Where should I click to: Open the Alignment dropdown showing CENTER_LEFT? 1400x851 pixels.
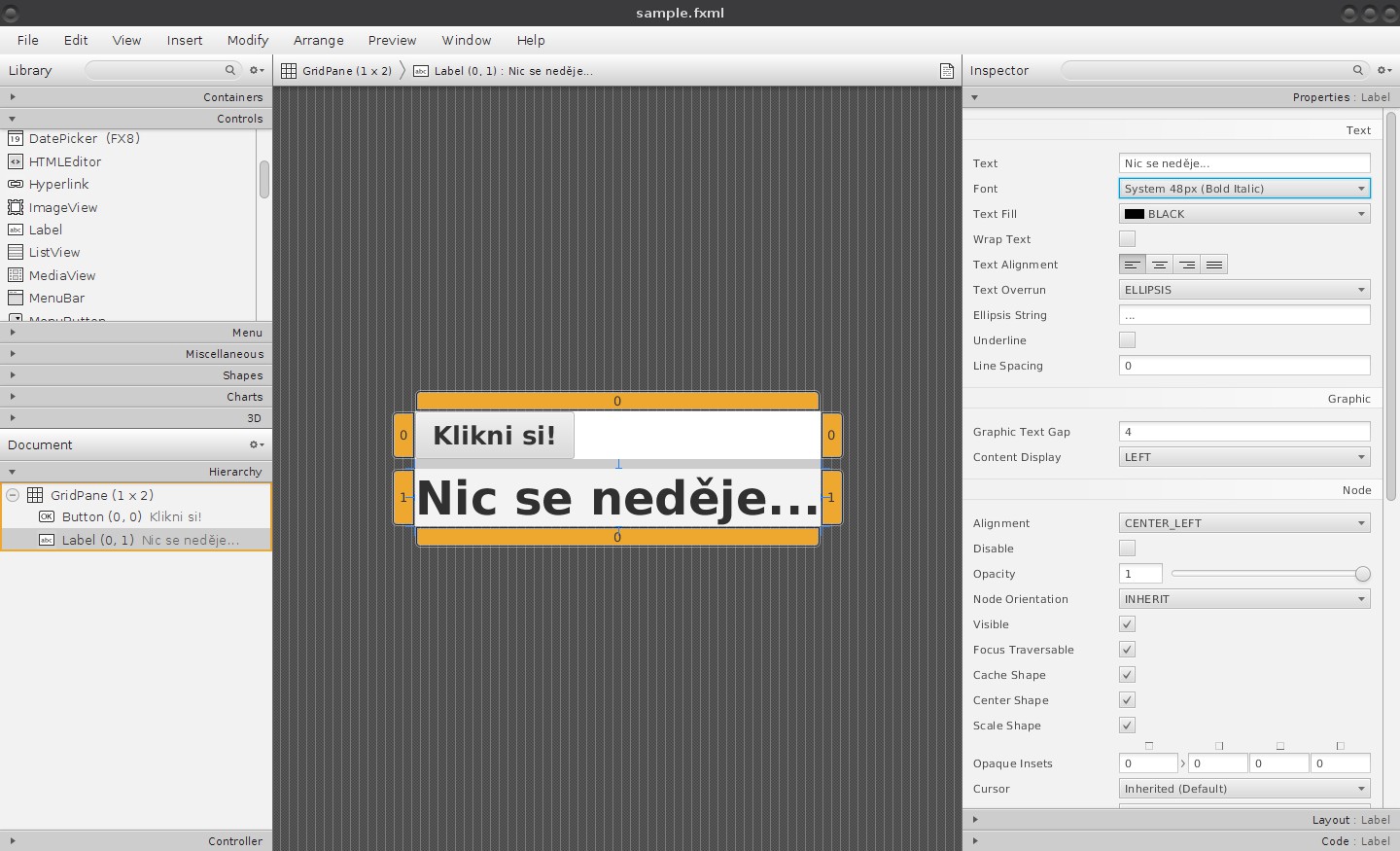[1244, 522]
